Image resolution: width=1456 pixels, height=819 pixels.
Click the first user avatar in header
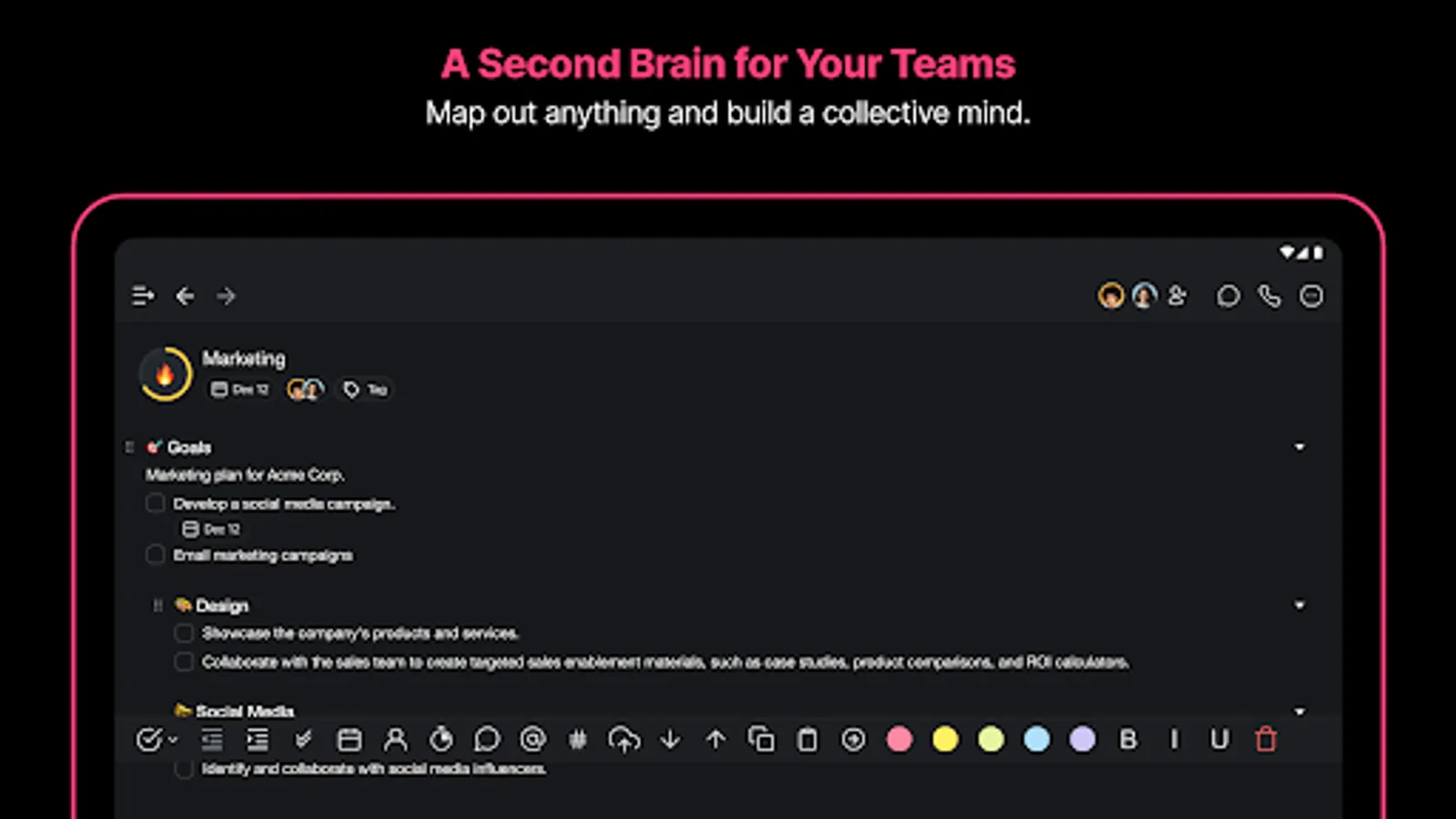[1111, 296]
